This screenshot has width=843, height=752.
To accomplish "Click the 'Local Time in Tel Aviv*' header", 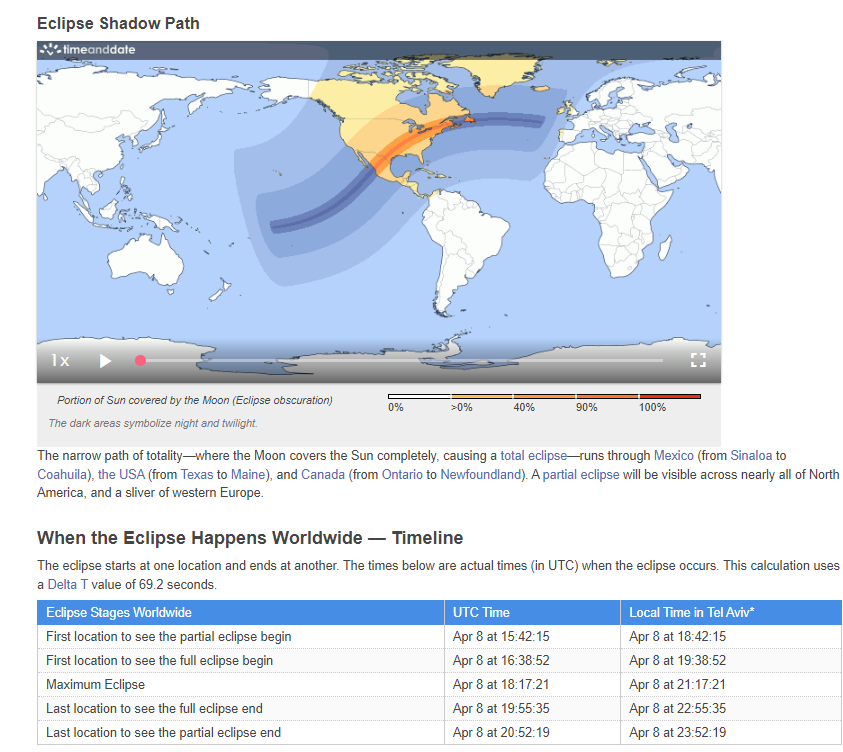I will [731, 613].
